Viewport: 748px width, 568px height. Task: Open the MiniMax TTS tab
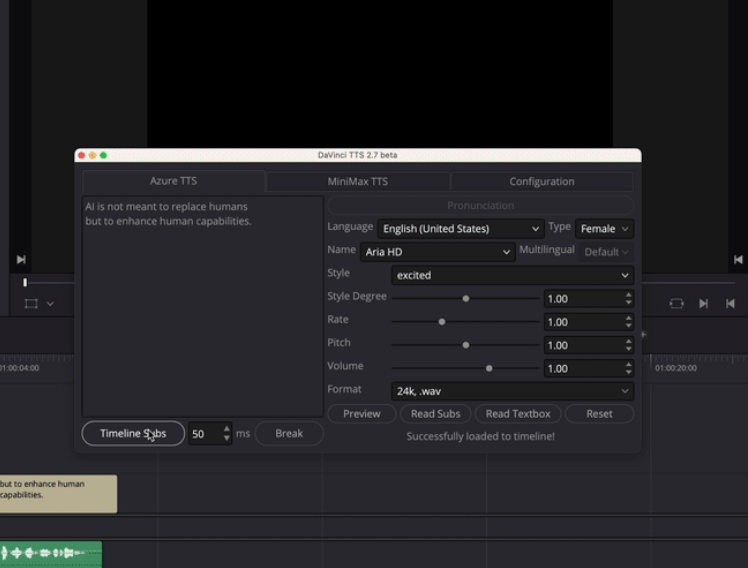coord(357,182)
